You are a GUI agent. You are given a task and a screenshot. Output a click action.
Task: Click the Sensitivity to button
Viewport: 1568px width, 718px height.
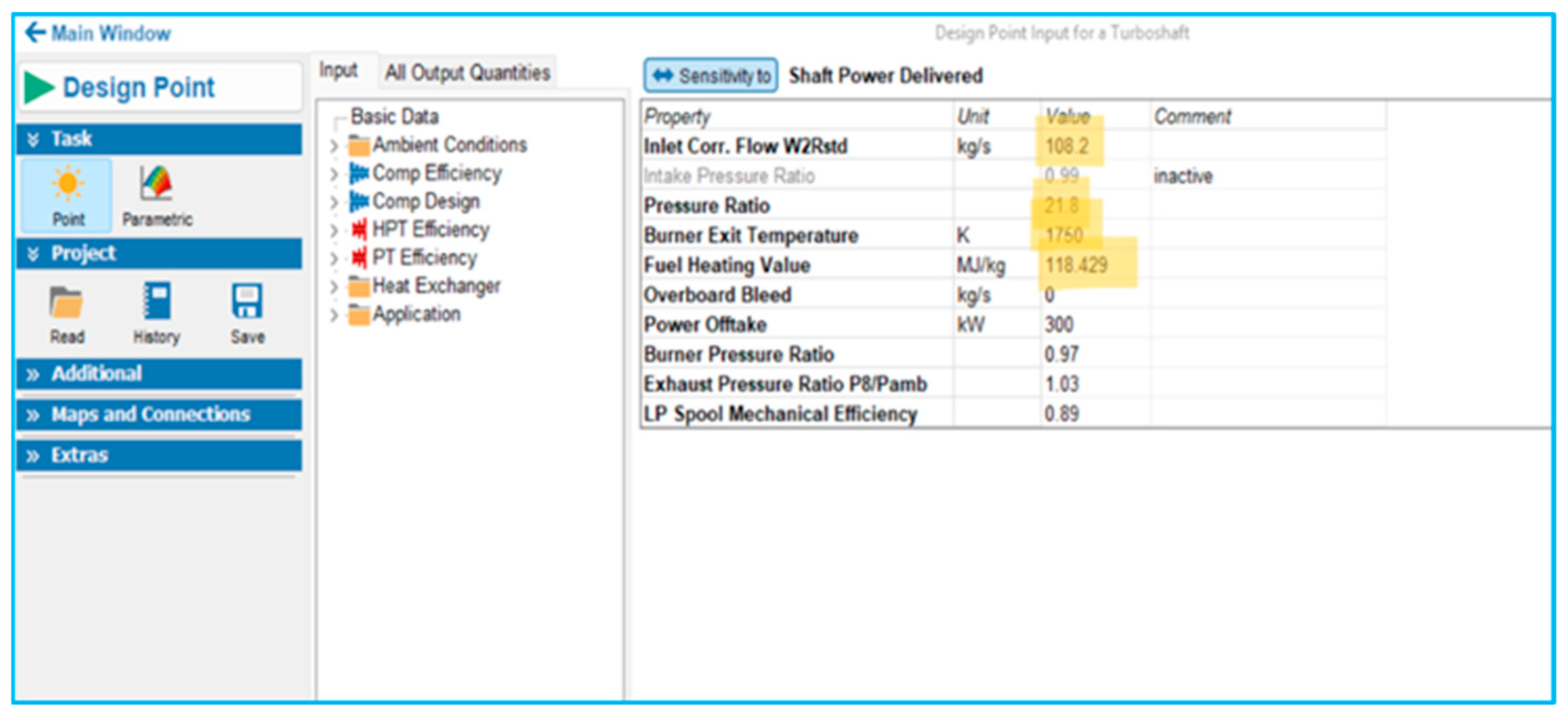coord(710,76)
